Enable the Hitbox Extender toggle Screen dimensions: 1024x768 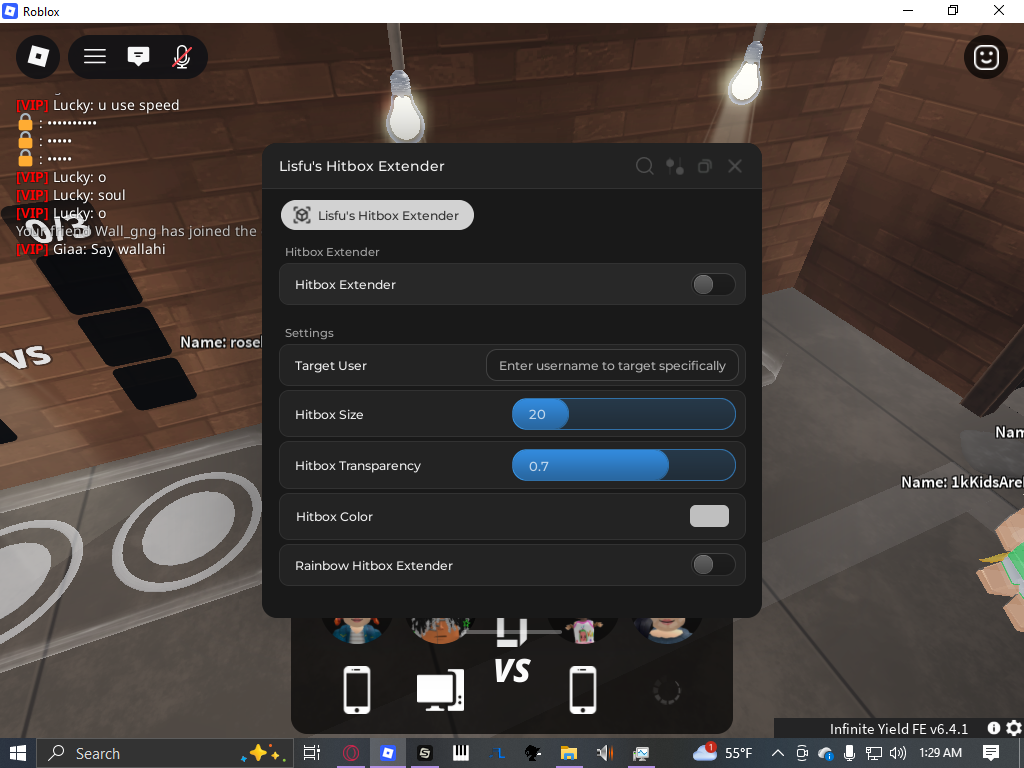coord(713,284)
